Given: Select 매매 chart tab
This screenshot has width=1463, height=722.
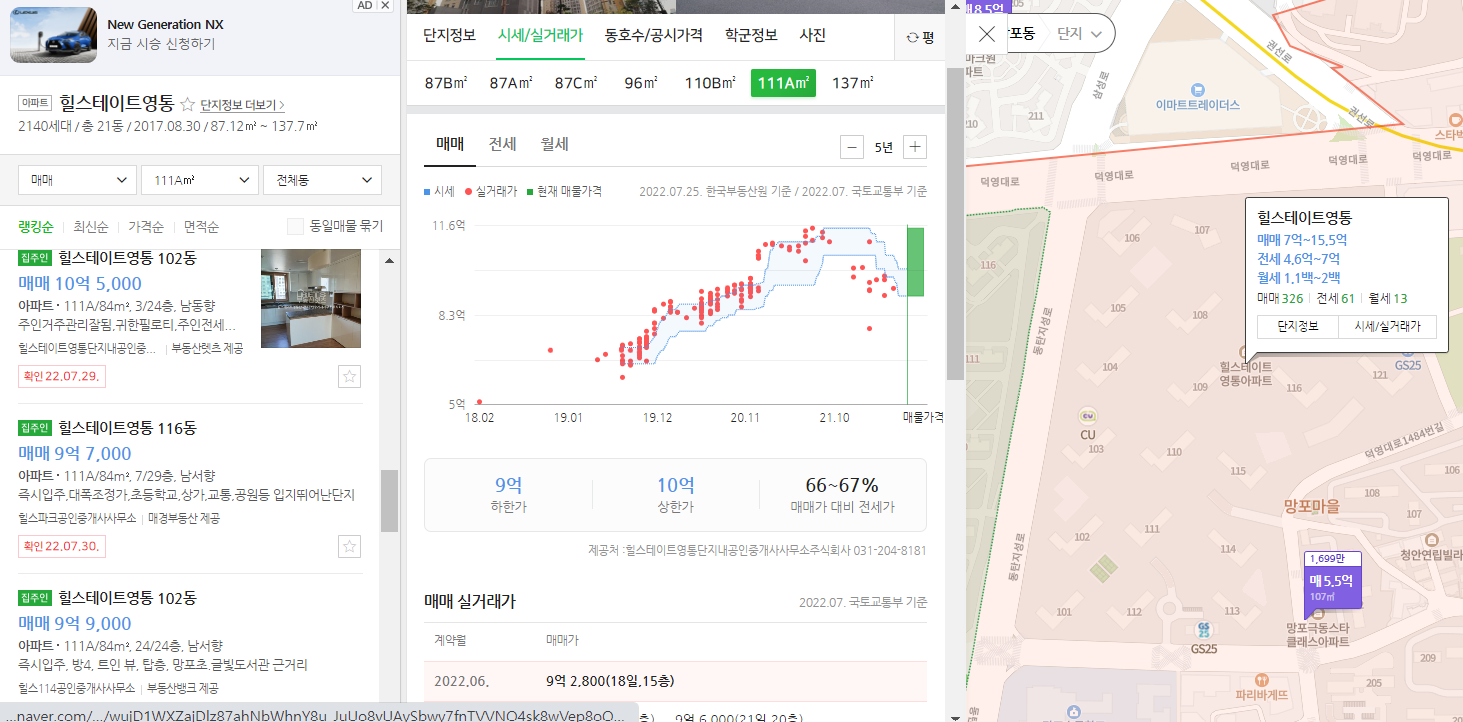Looking at the screenshot, I should (x=450, y=144).
